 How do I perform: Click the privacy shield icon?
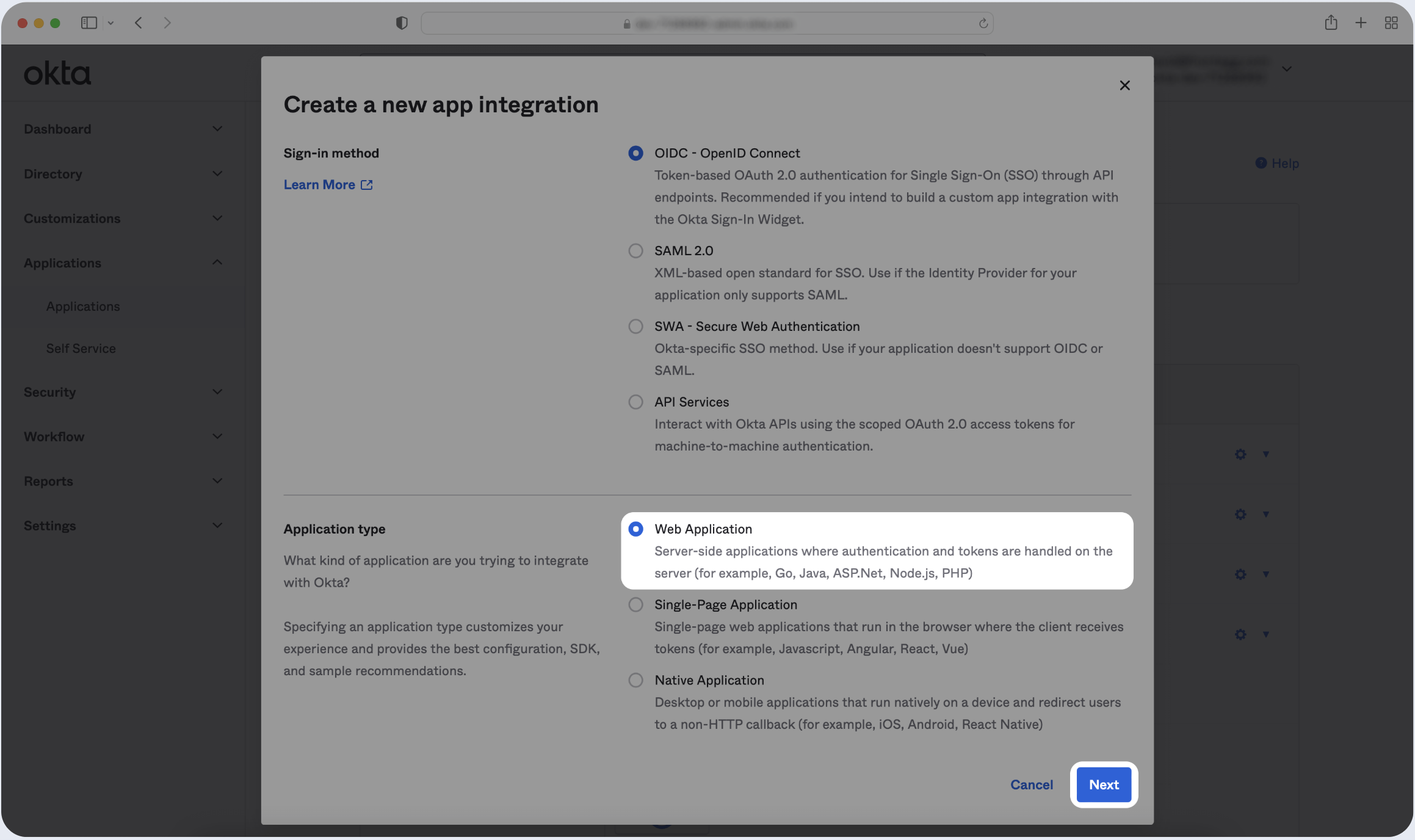[401, 23]
